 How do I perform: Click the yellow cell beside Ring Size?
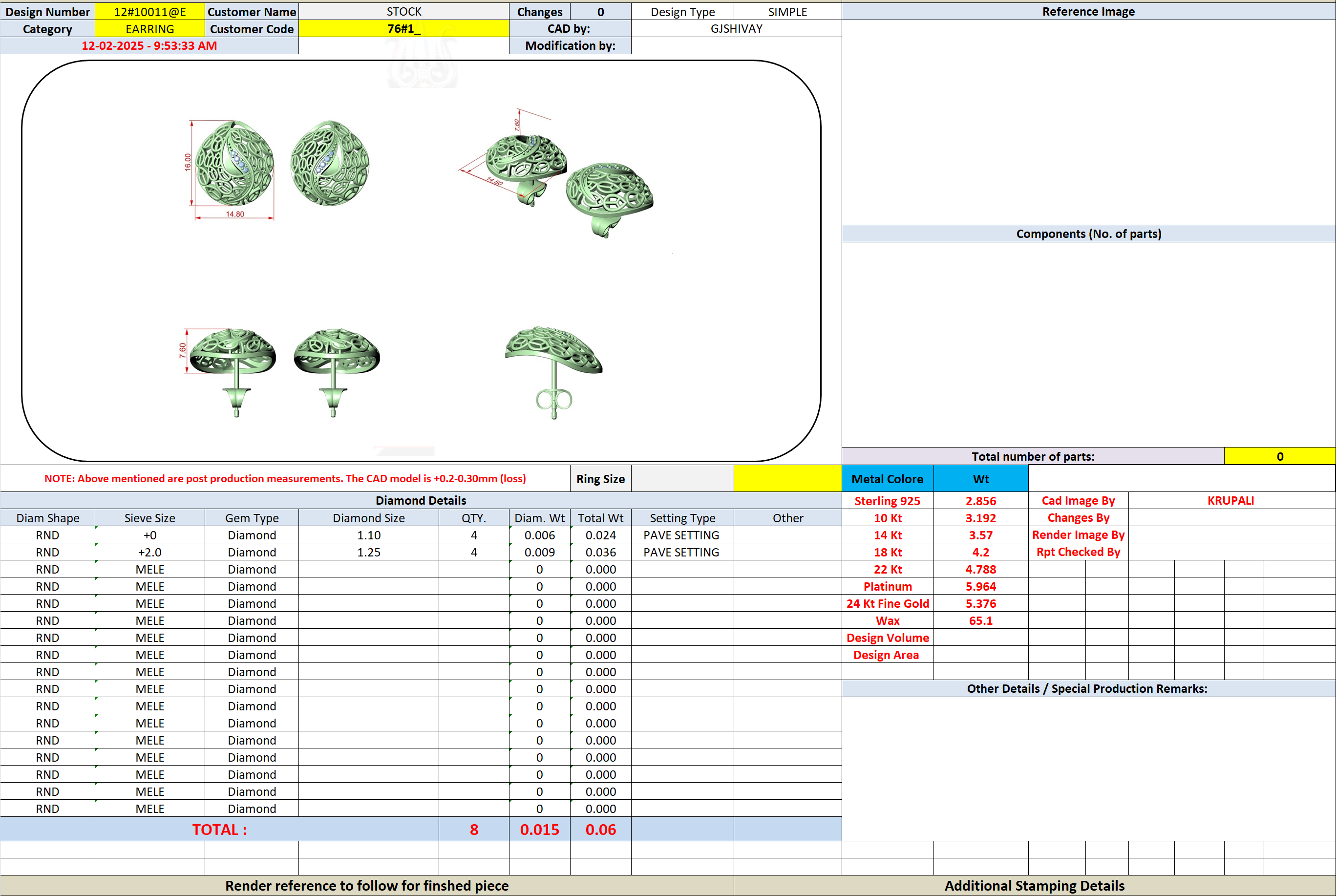787,479
